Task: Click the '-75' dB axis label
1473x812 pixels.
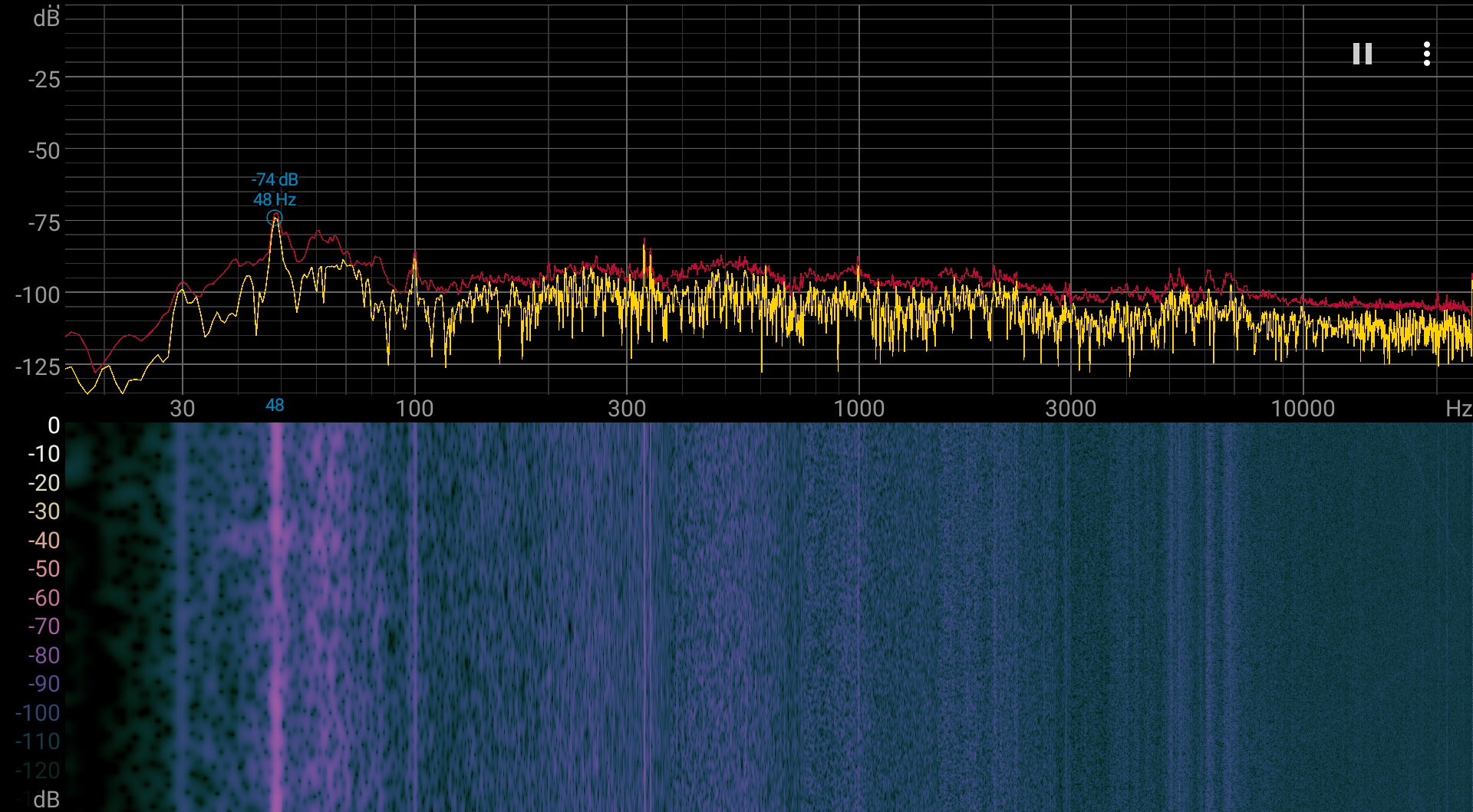Action: [44, 223]
